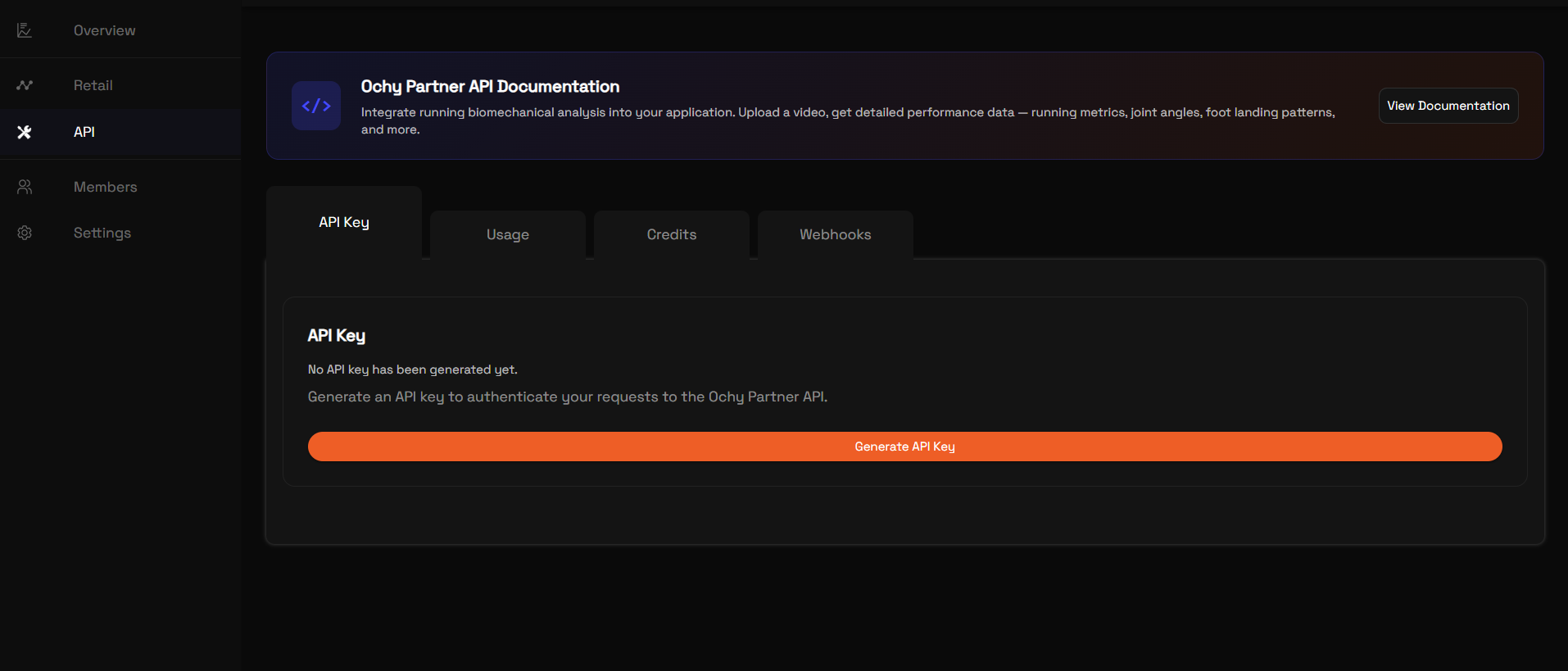The image size is (1568, 671).
Task: Select the API Key tab
Action: click(x=343, y=222)
